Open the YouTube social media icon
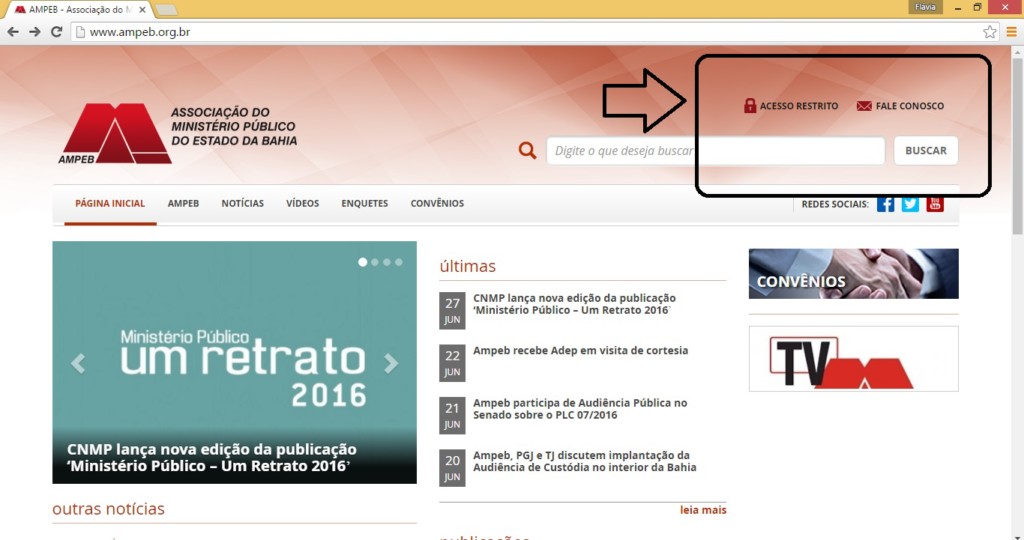This screenshot has width=1024, height=540. click(x=935, y=204)
